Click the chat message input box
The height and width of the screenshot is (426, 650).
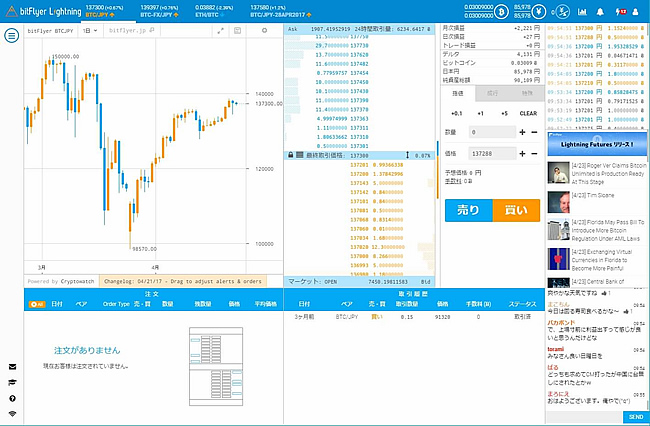(584, 417)
